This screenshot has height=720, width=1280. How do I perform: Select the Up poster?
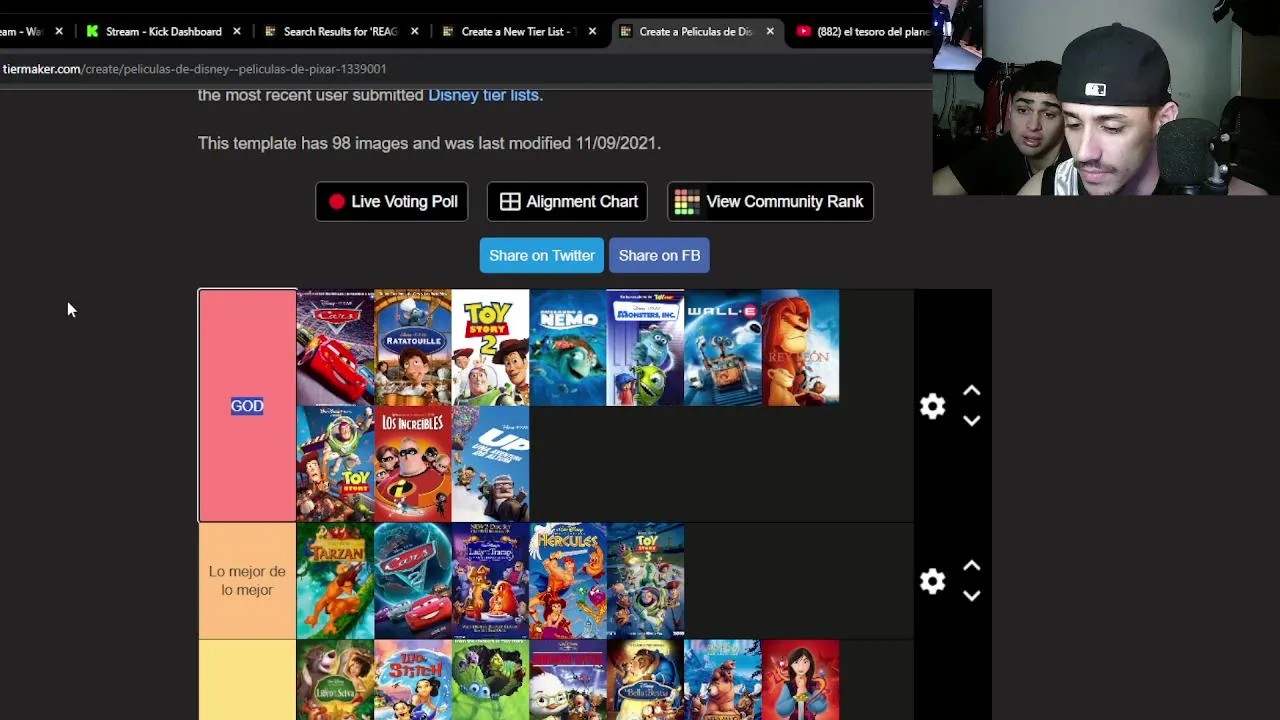tap(490, 464)
